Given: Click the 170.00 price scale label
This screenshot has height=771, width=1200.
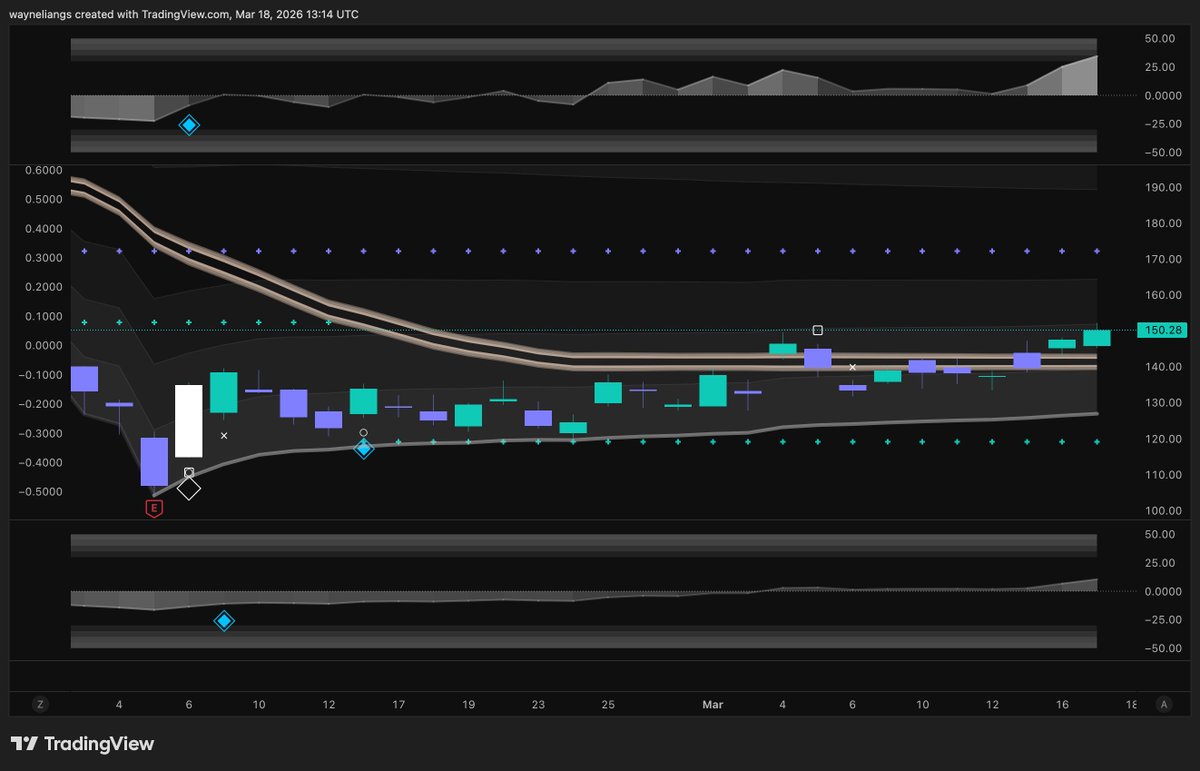Looking at the screenshot, I should pos(1165,259).
